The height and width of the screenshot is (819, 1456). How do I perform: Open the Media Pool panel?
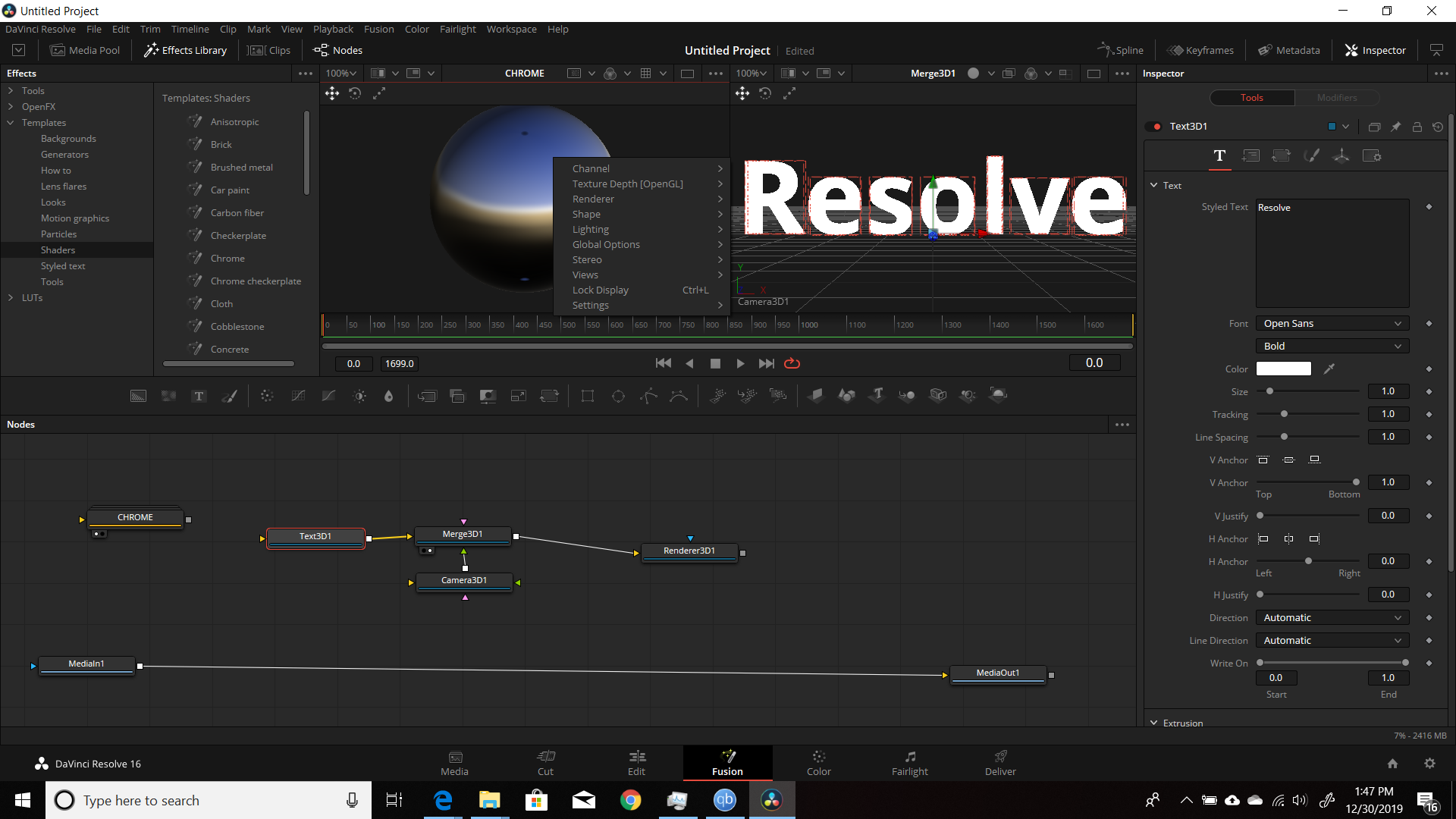85,50
